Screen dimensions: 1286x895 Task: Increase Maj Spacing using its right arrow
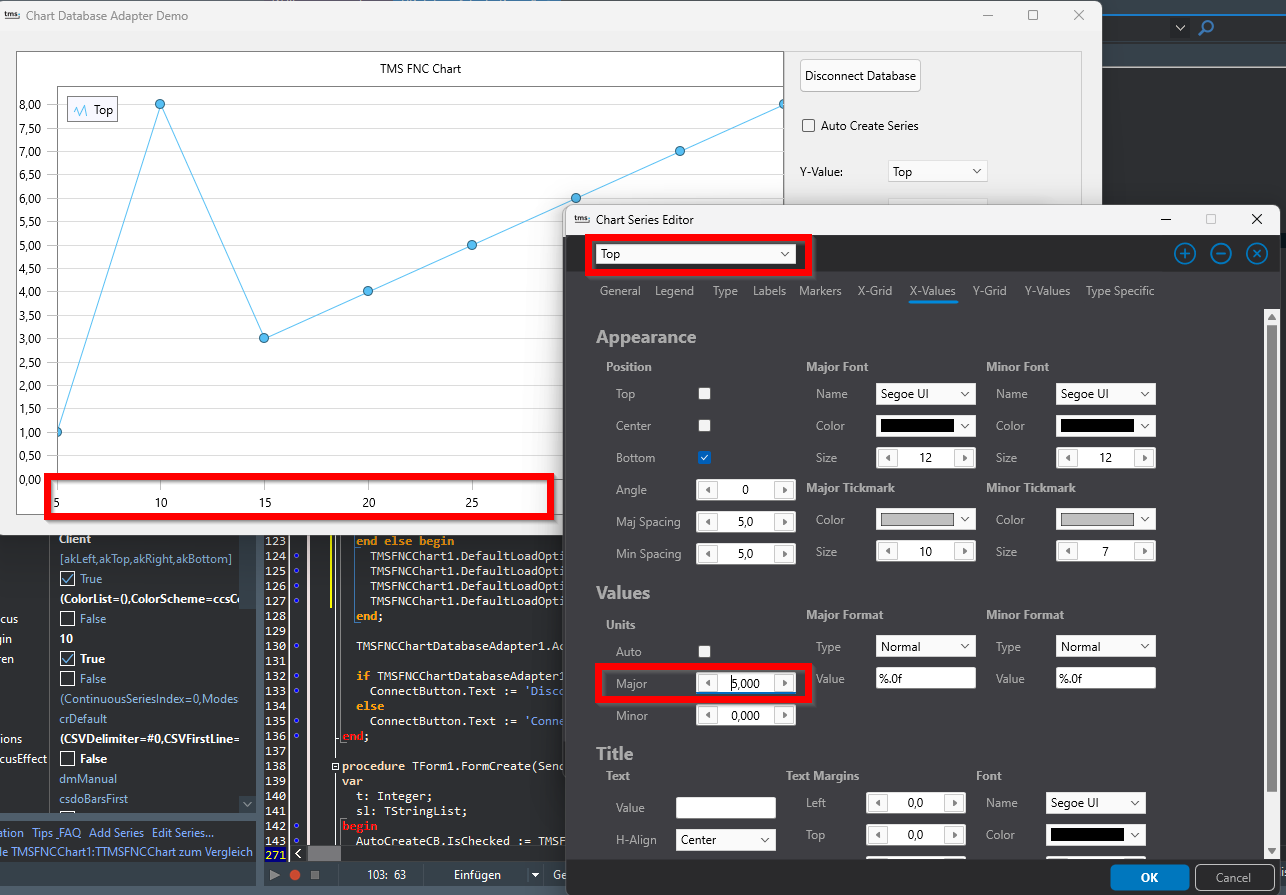(x=785, y=522)
